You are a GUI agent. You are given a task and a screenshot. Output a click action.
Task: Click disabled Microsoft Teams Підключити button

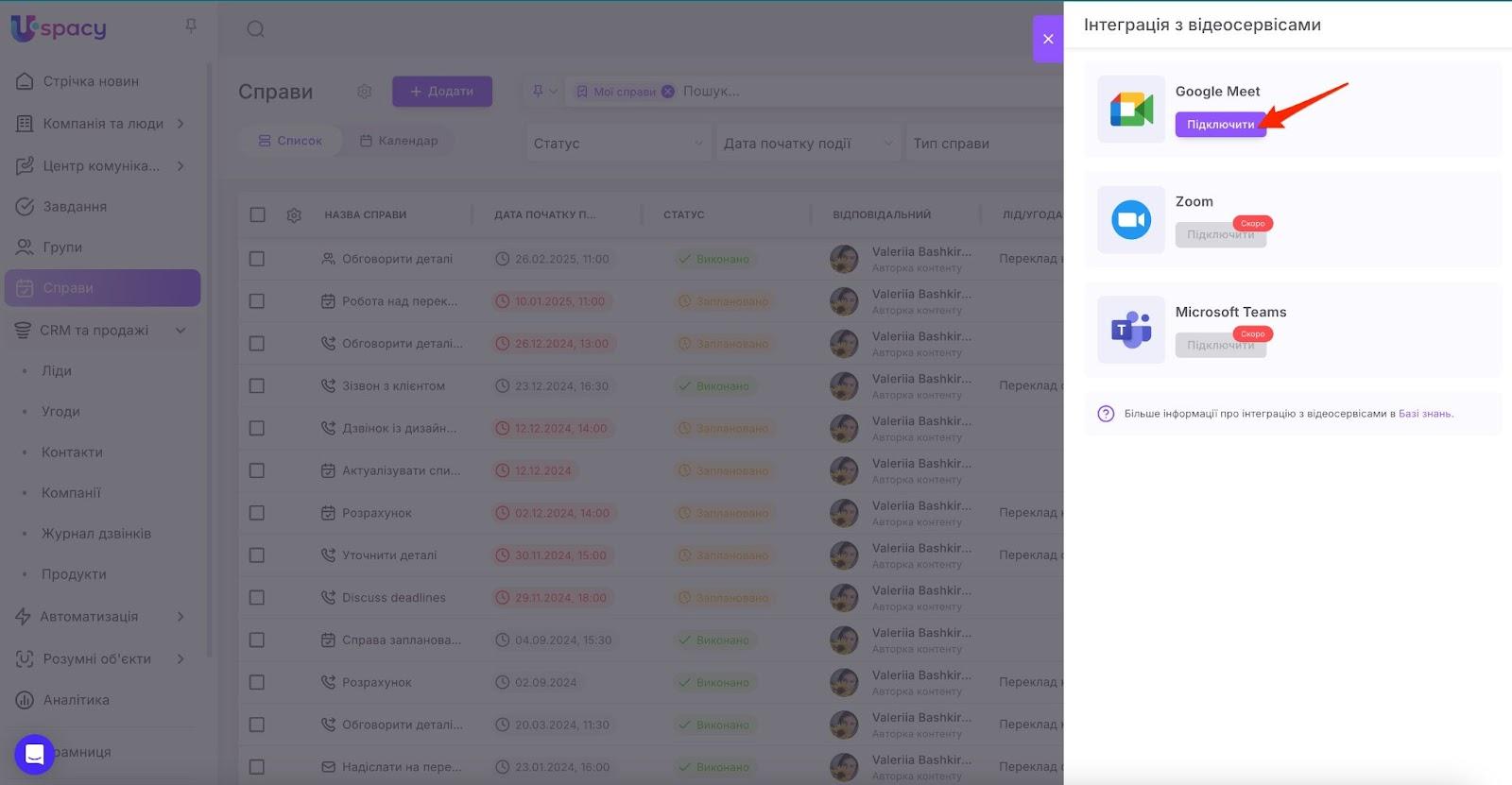[1221, 346]
